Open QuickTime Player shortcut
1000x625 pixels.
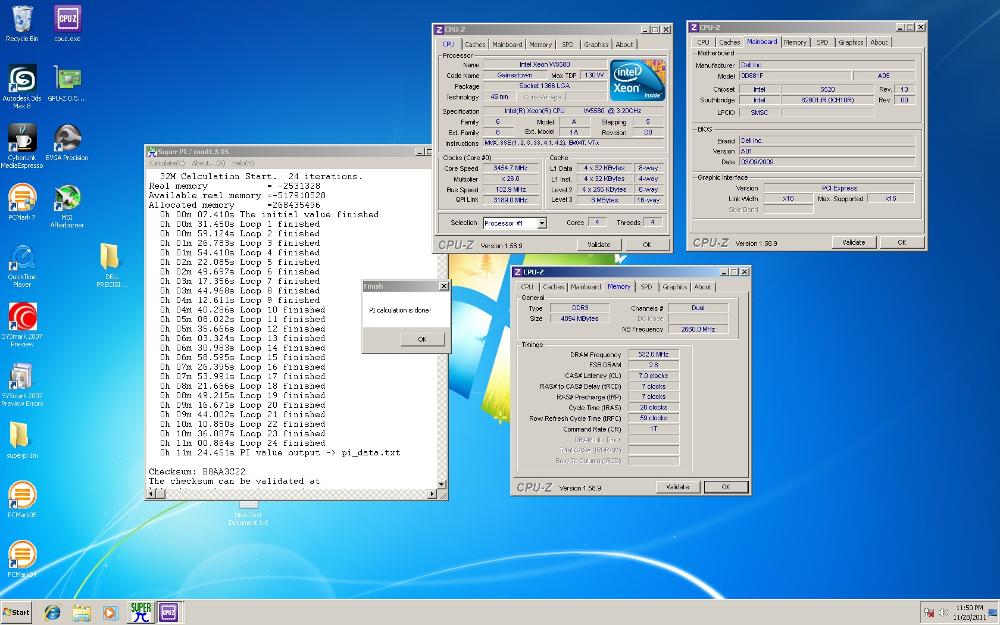[22, 265]
